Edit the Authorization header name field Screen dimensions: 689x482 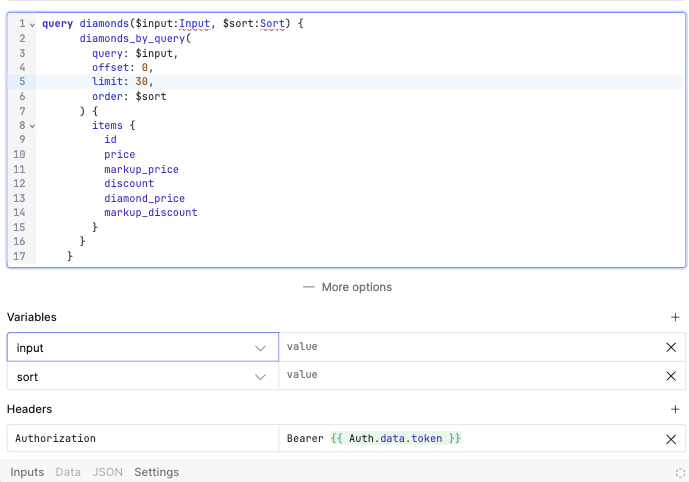coord(142,439)
